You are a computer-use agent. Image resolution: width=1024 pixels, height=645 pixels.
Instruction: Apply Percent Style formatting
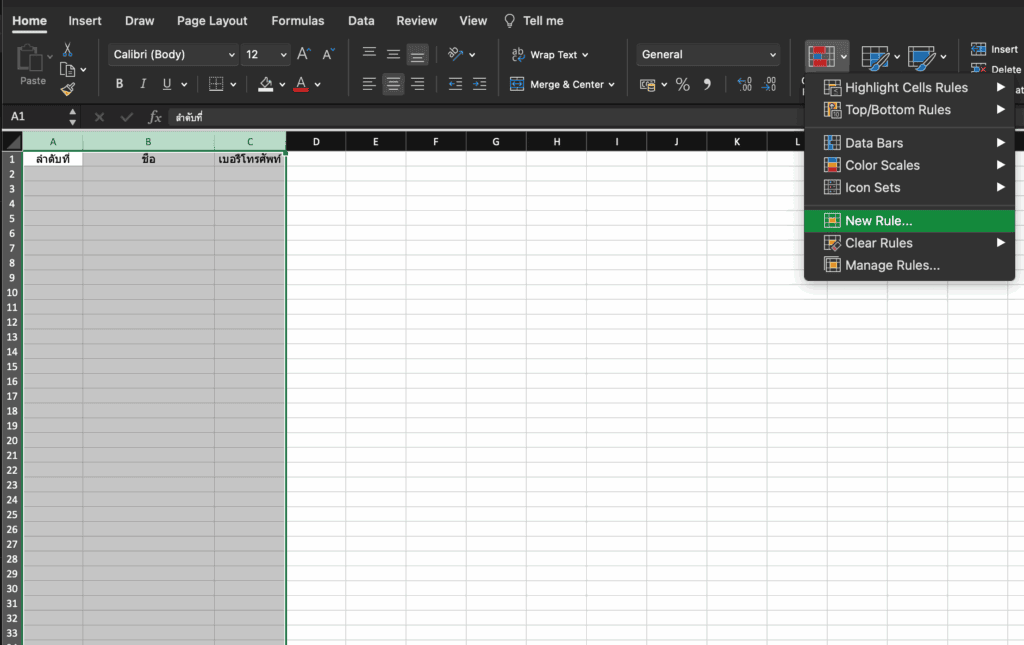684,84
